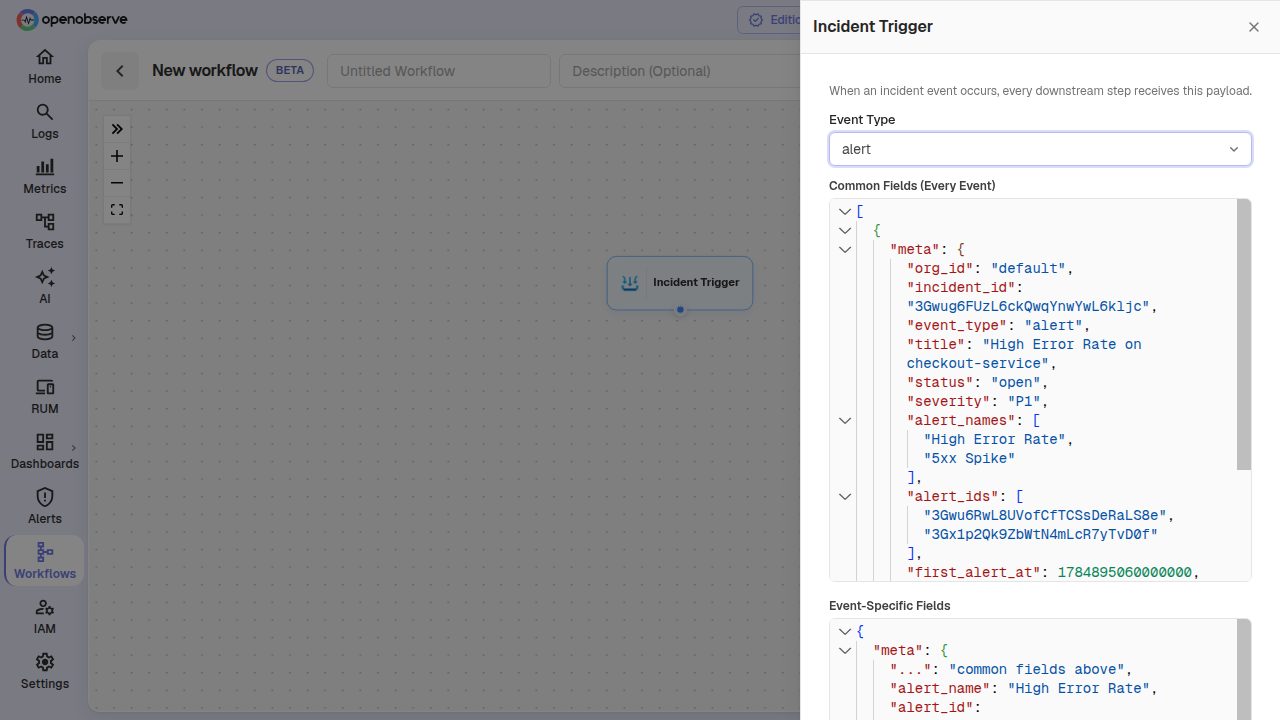Open the Dashboards section
The height and width of the screenshot is (720, 1280).
(44, 452)
